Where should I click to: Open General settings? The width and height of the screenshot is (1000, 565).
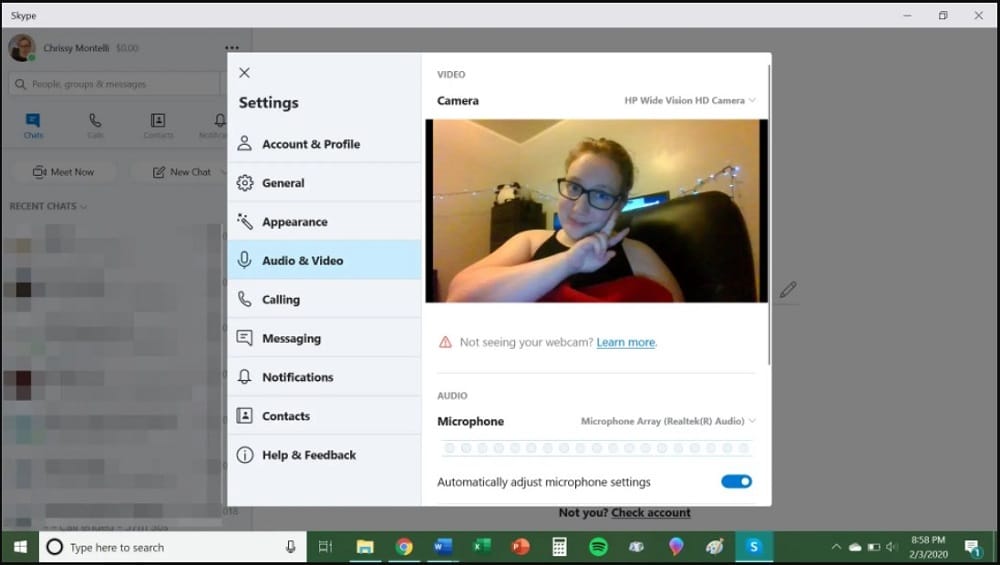pos(324,183)
